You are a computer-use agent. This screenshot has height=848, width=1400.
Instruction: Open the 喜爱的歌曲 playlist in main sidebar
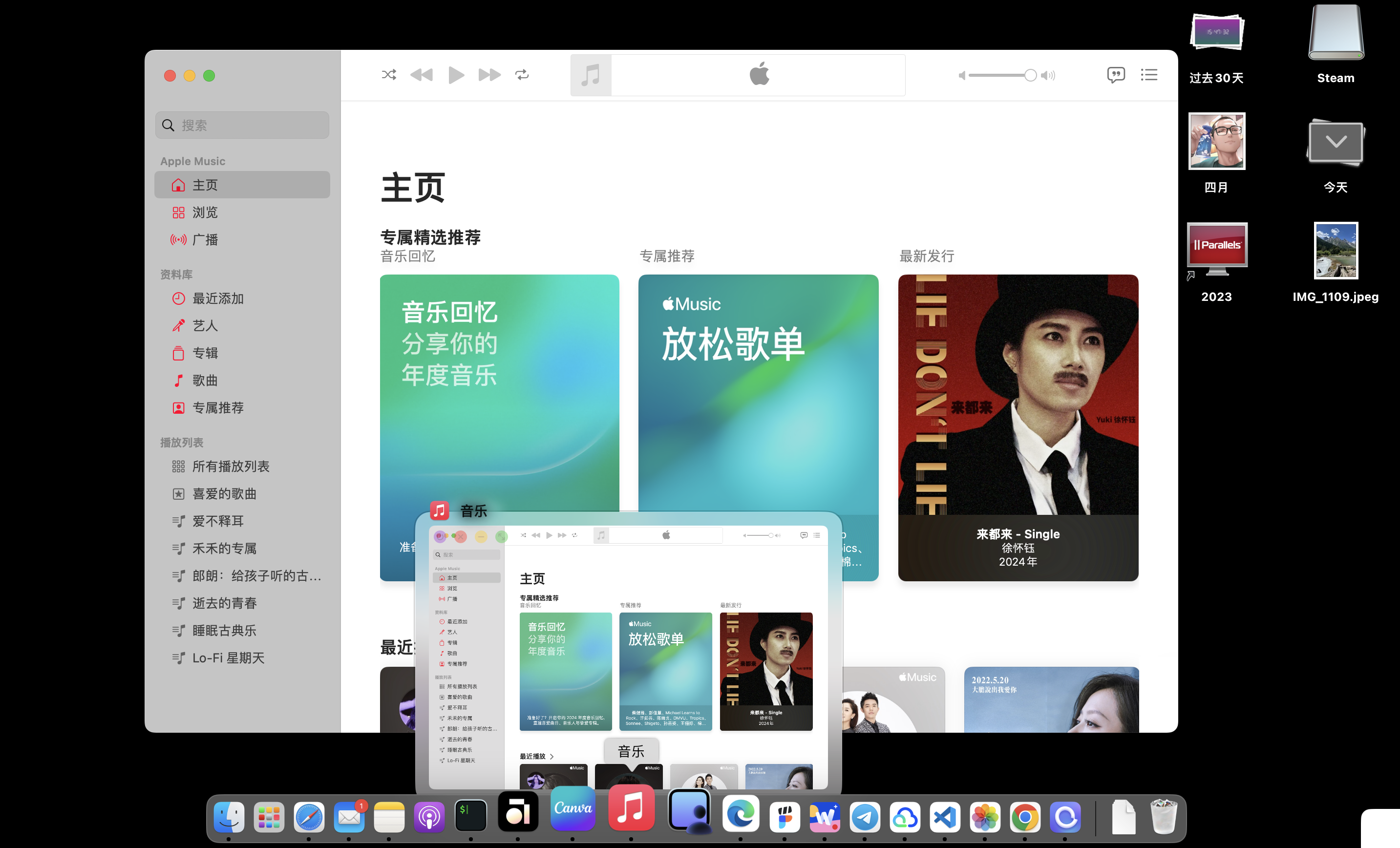[242, 493]
